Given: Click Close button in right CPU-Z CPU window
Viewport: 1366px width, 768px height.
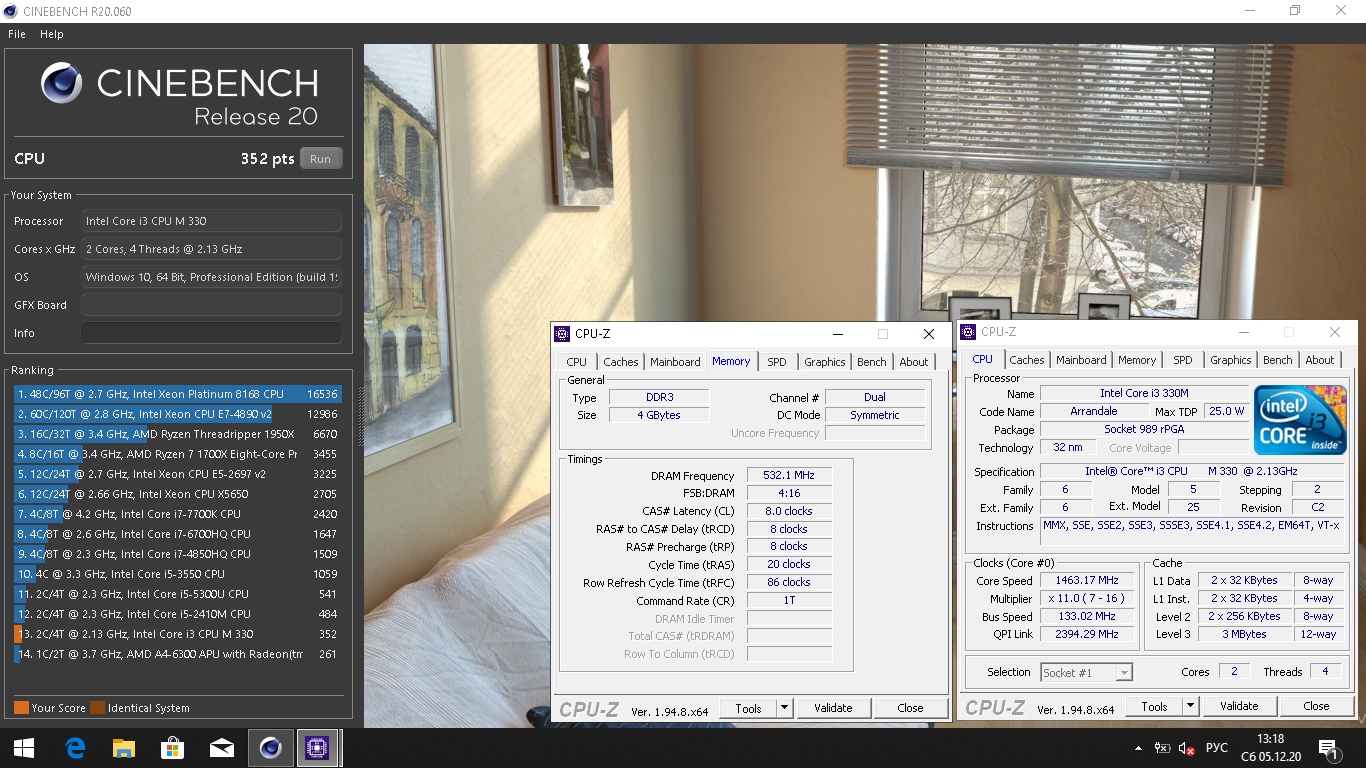Looking at the screenshot, I should point(1316,706).
